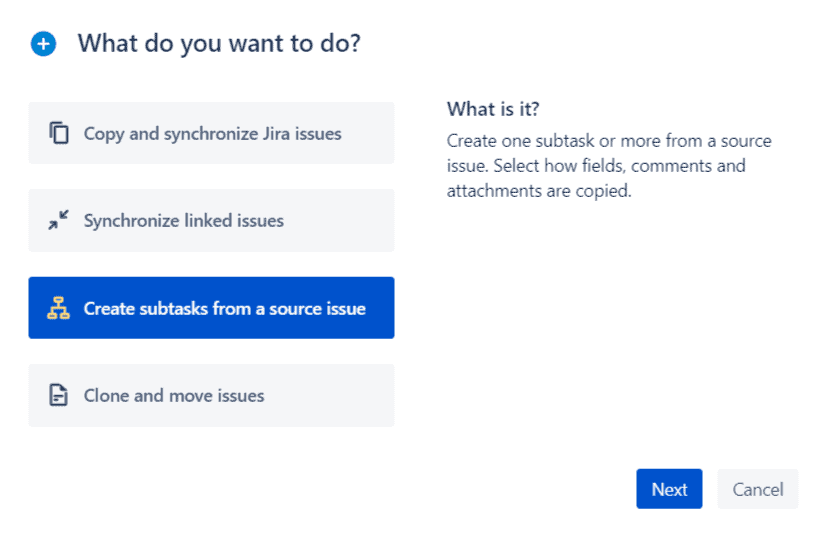This screenshot has height=533, width=833.
Task: Click the 'What do you want to do?' title
Action: pos(219,44)
